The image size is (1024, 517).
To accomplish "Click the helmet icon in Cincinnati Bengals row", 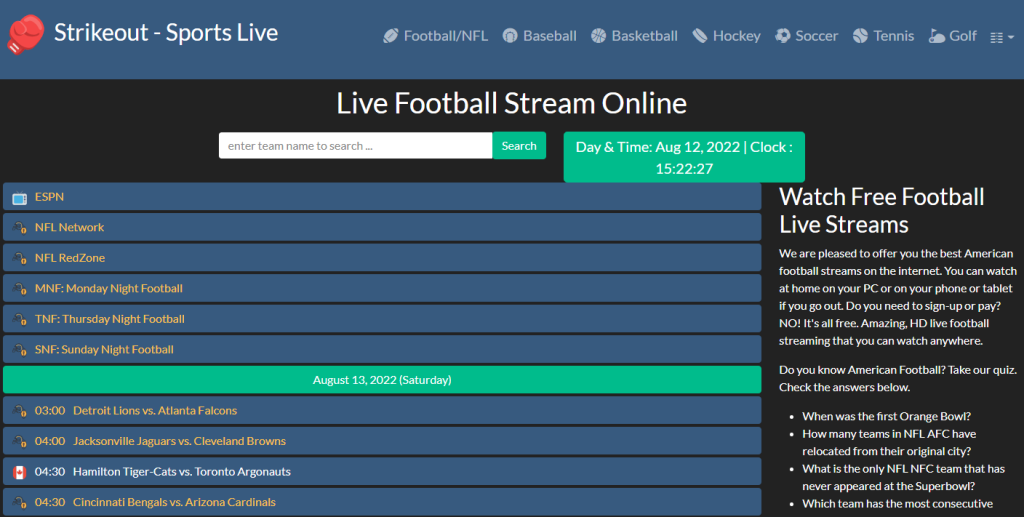I will click(20, 503).
